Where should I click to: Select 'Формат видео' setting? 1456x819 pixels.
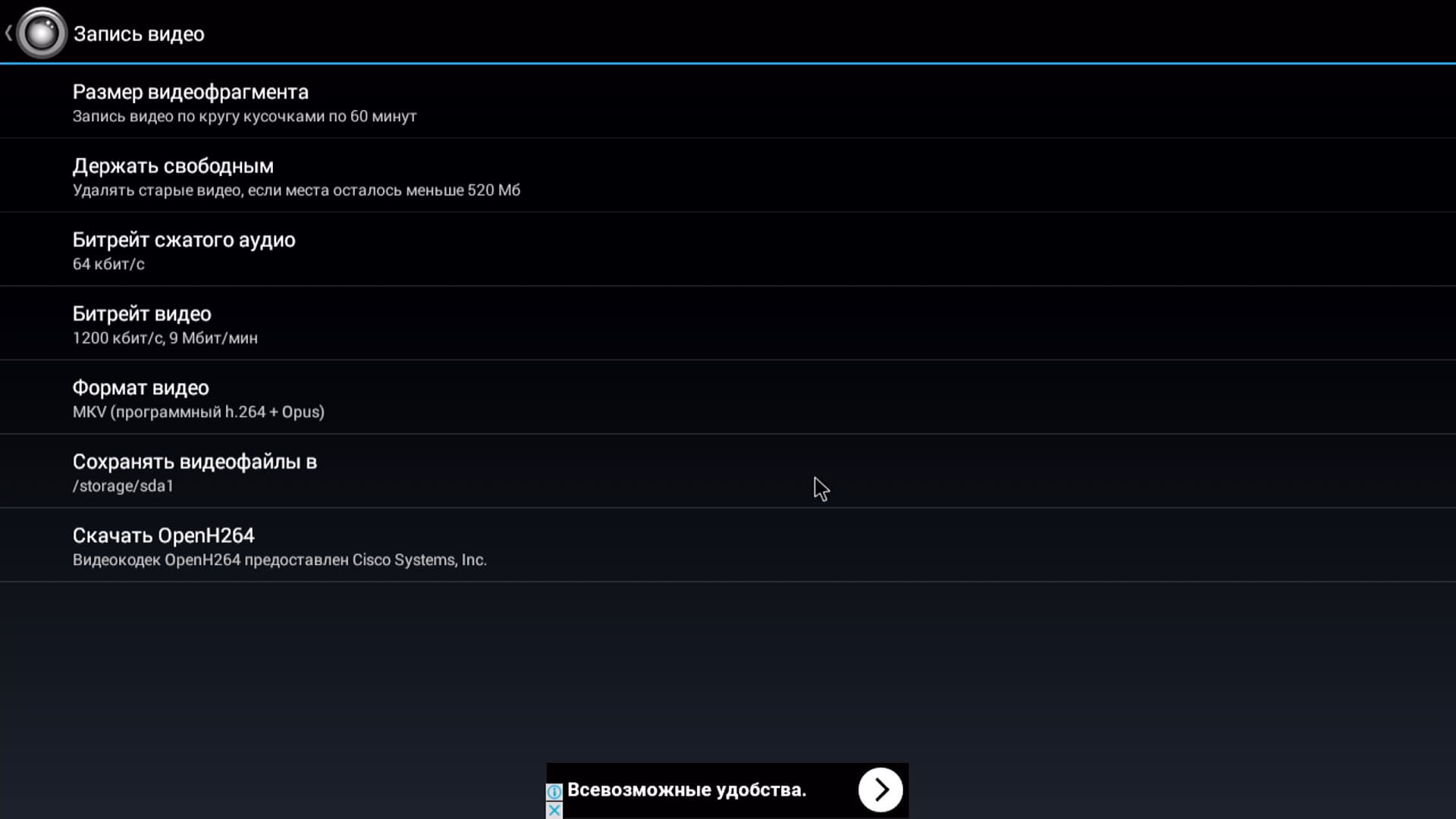click(x=140, y=388)
